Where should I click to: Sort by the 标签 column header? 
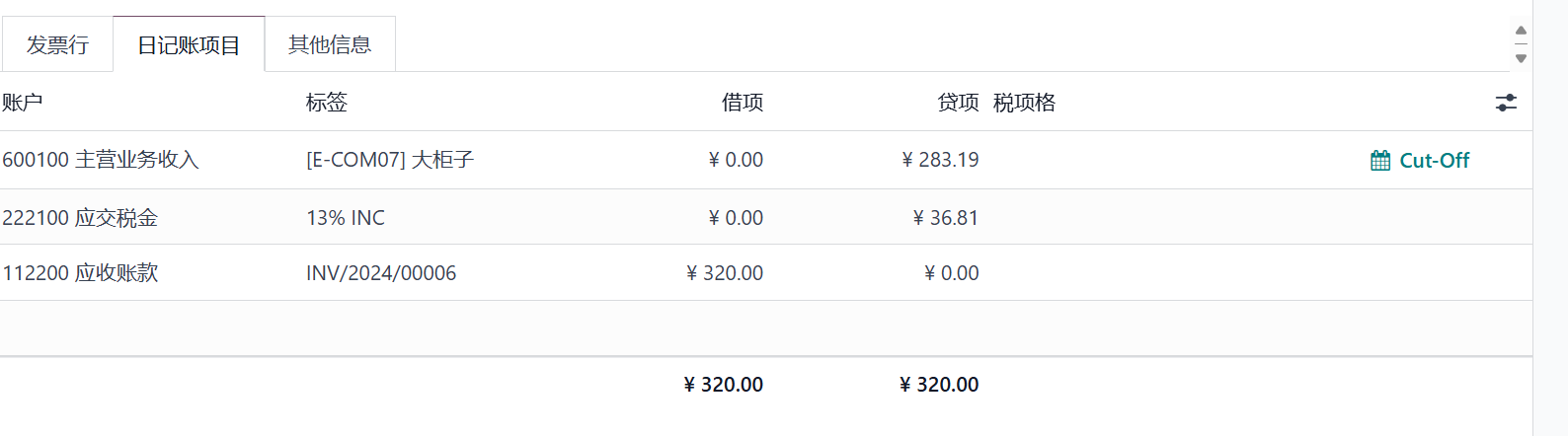(x=327, y=103)
